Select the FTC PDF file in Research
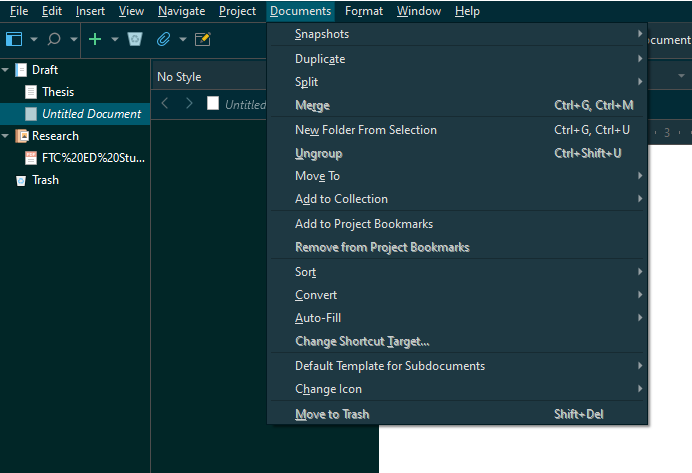 tap(93, 158)
